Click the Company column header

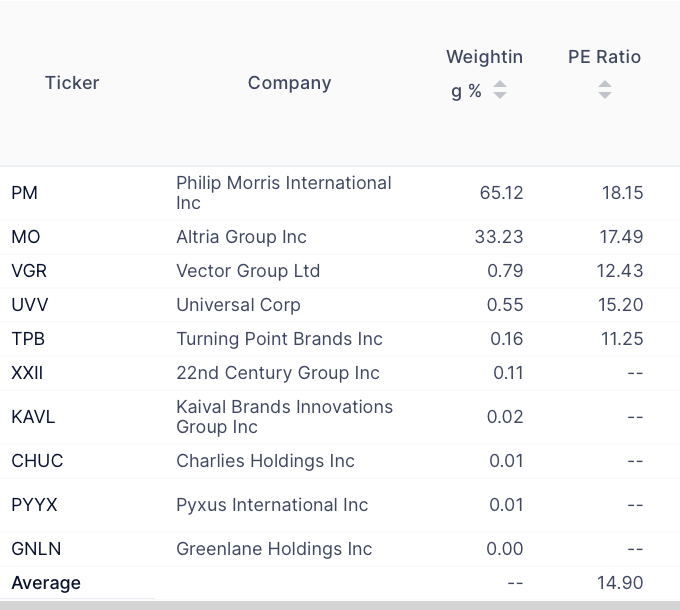(x=289, y=83)
